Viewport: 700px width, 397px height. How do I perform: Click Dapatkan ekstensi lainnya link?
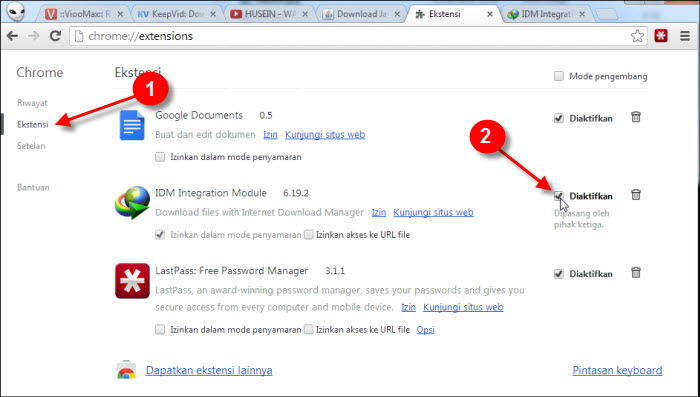(209, 370)
